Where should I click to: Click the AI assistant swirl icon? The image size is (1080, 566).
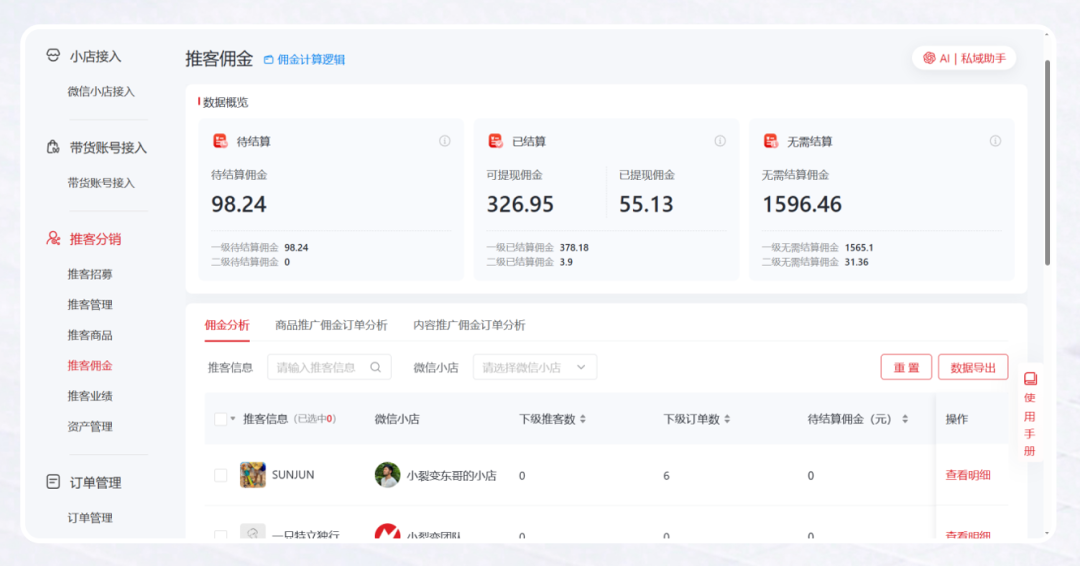[x=929, y=58]
